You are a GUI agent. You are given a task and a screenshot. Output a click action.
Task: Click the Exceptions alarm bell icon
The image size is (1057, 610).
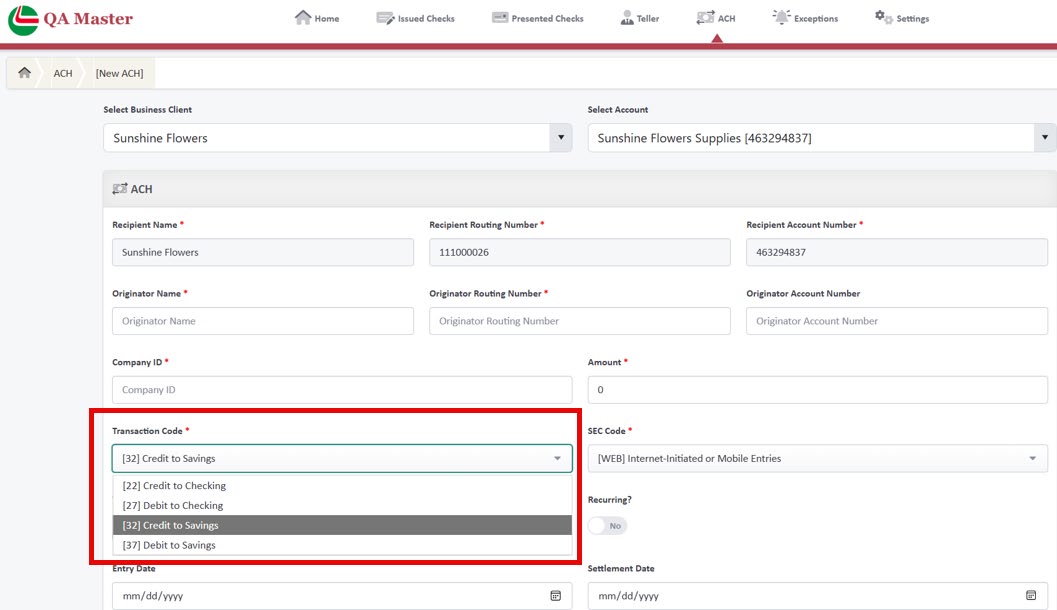pyautogui.click(x=781, y=18)
